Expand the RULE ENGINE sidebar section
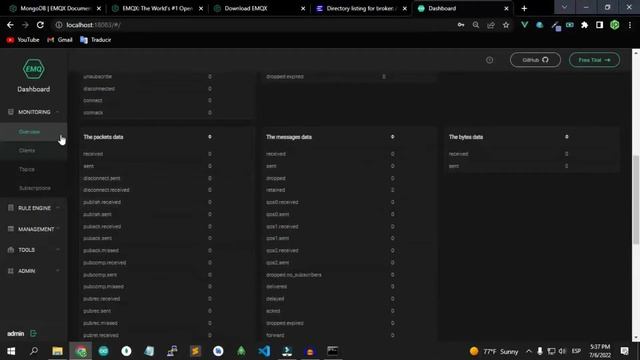The image size is (640, 360). coord(34,208)
